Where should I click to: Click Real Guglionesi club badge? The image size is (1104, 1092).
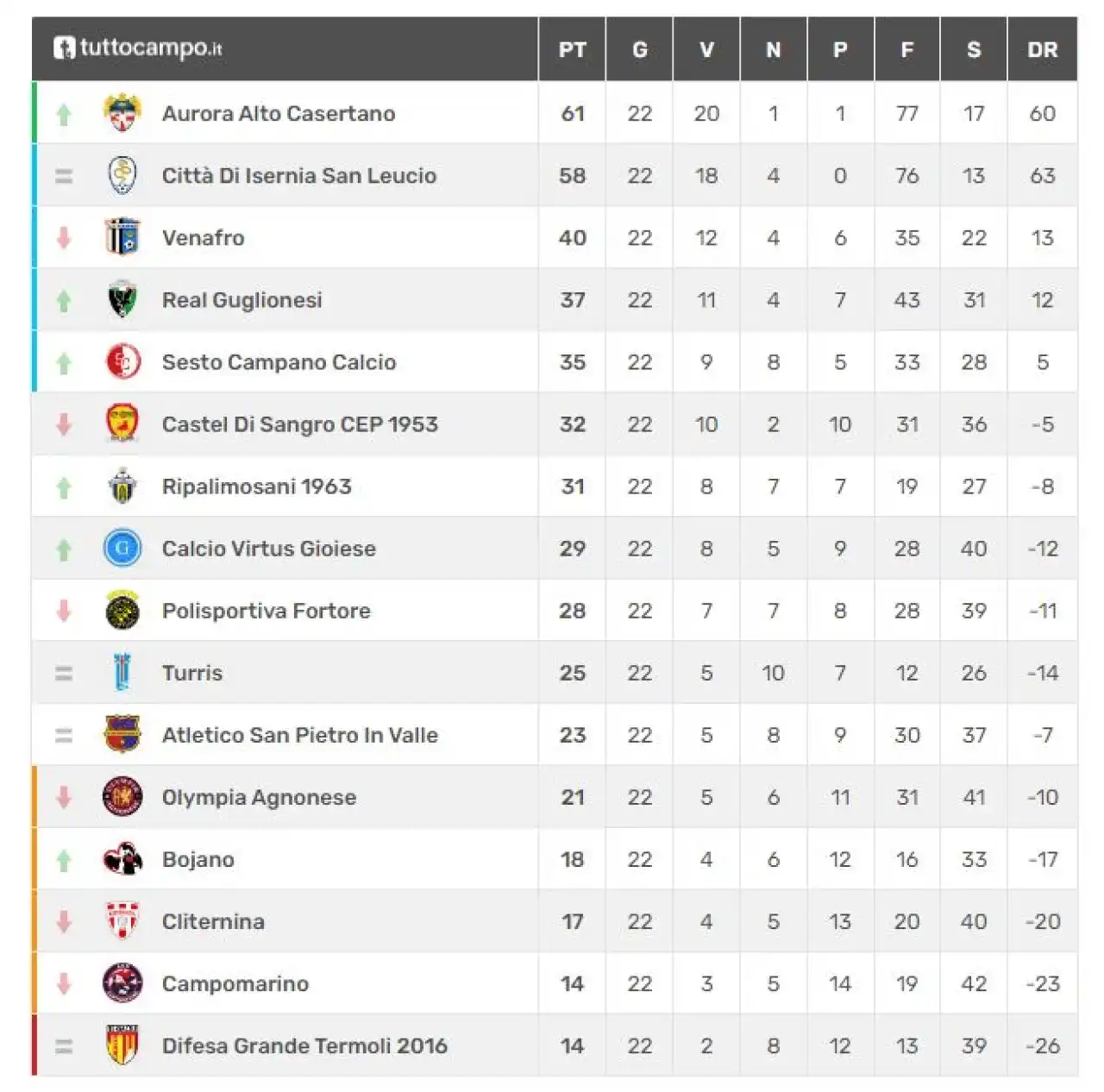click(x=122, y=299)
